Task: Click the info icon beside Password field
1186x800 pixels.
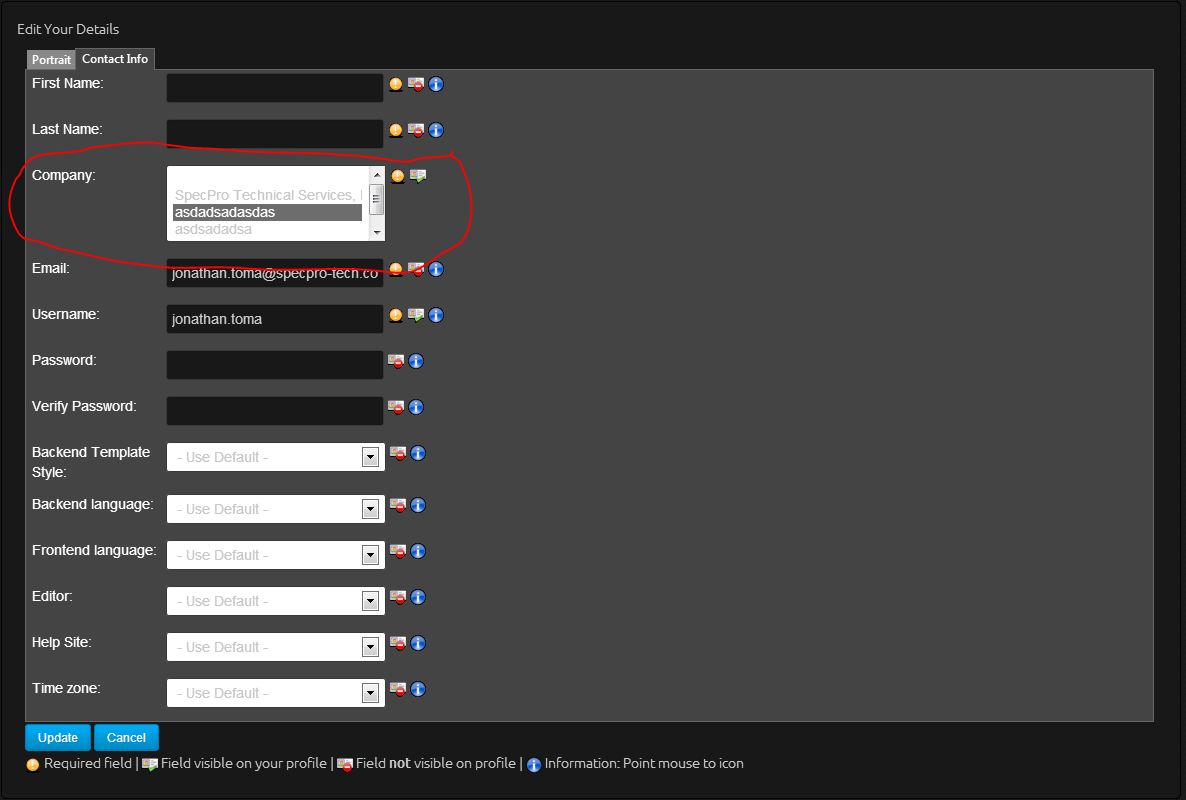Action: (416, 361)
